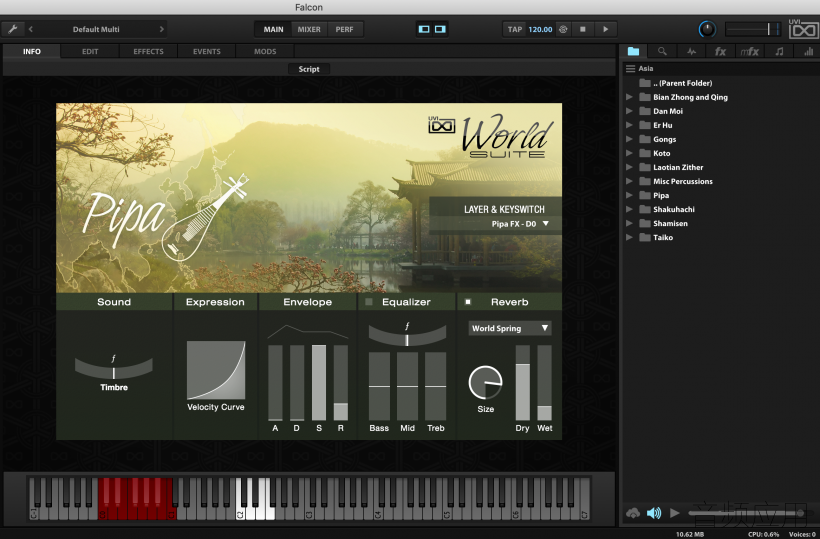Open the fx effects browser tab

pos(720,51)
